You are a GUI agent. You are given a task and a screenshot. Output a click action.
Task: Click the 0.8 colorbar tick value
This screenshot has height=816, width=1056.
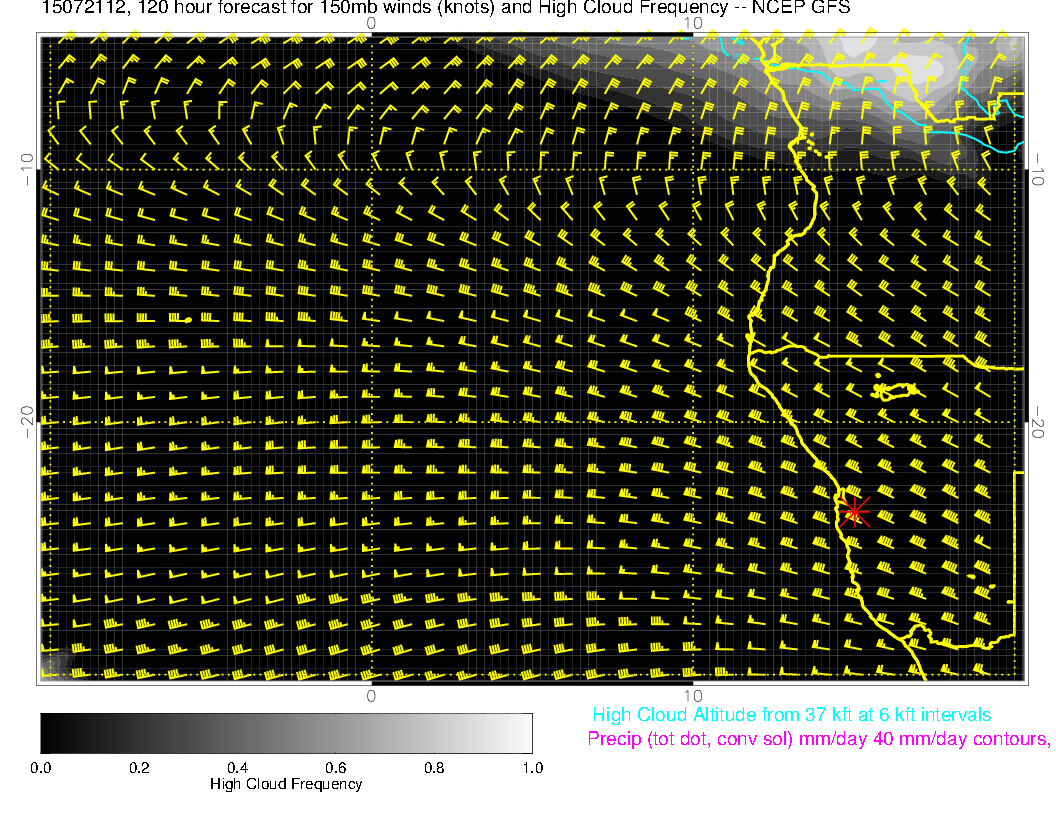[x=434, y=768]
